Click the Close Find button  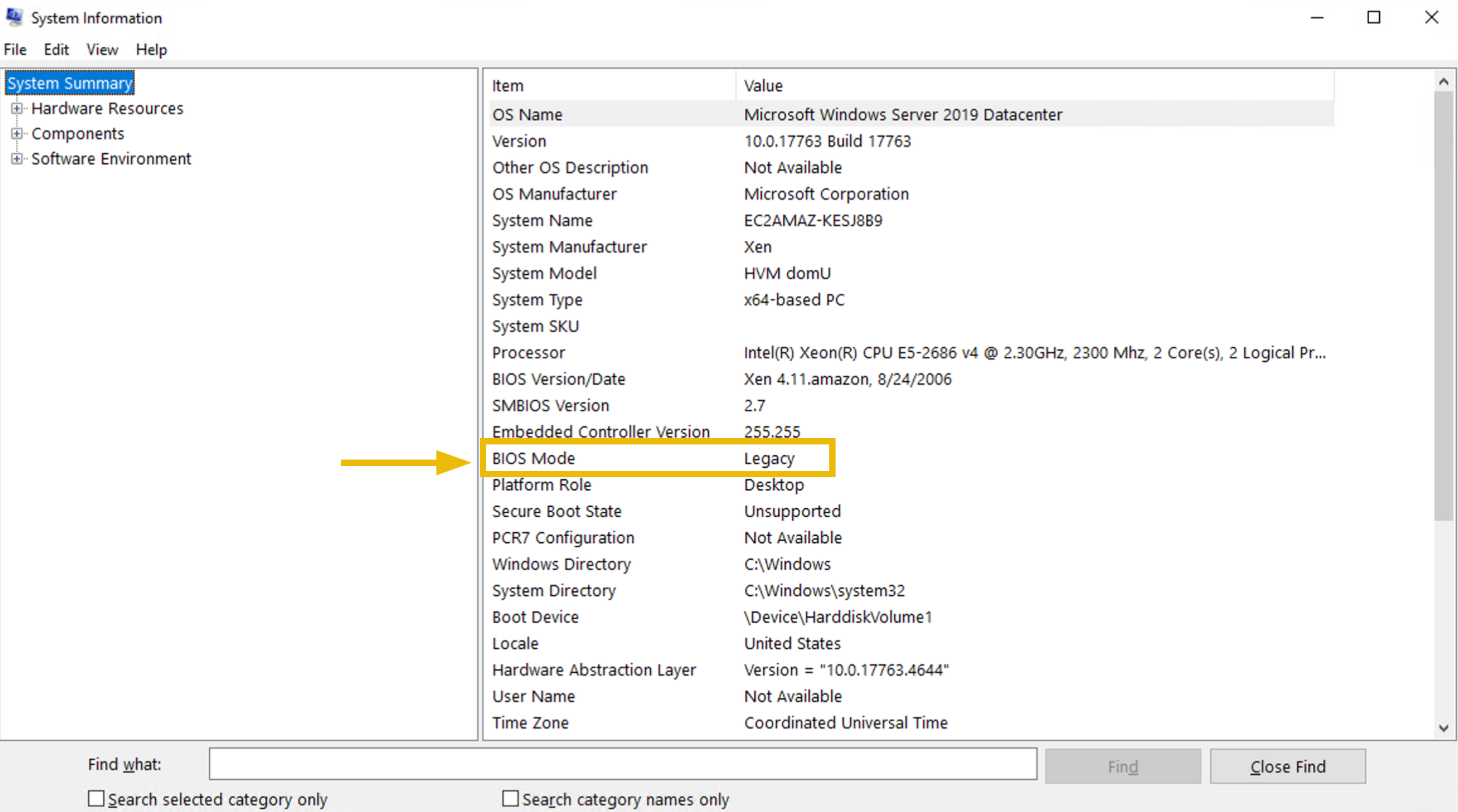pos(1288,766)
